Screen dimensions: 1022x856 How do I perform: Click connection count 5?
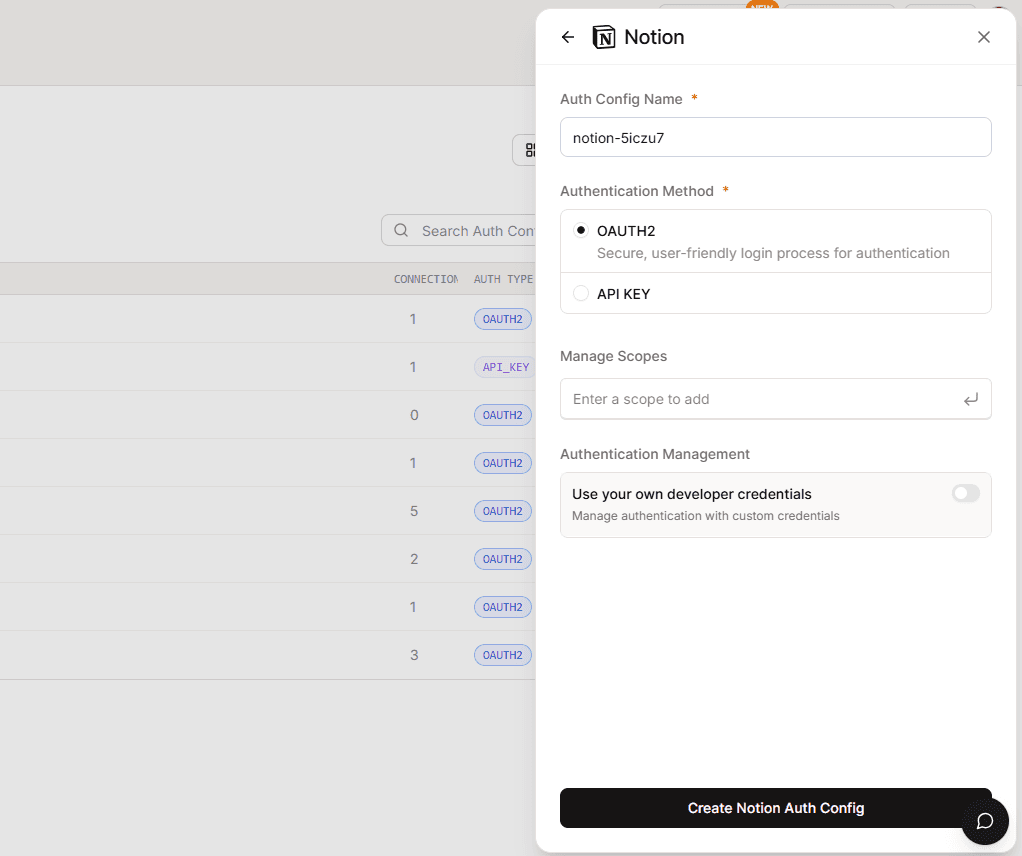[414, 511]
